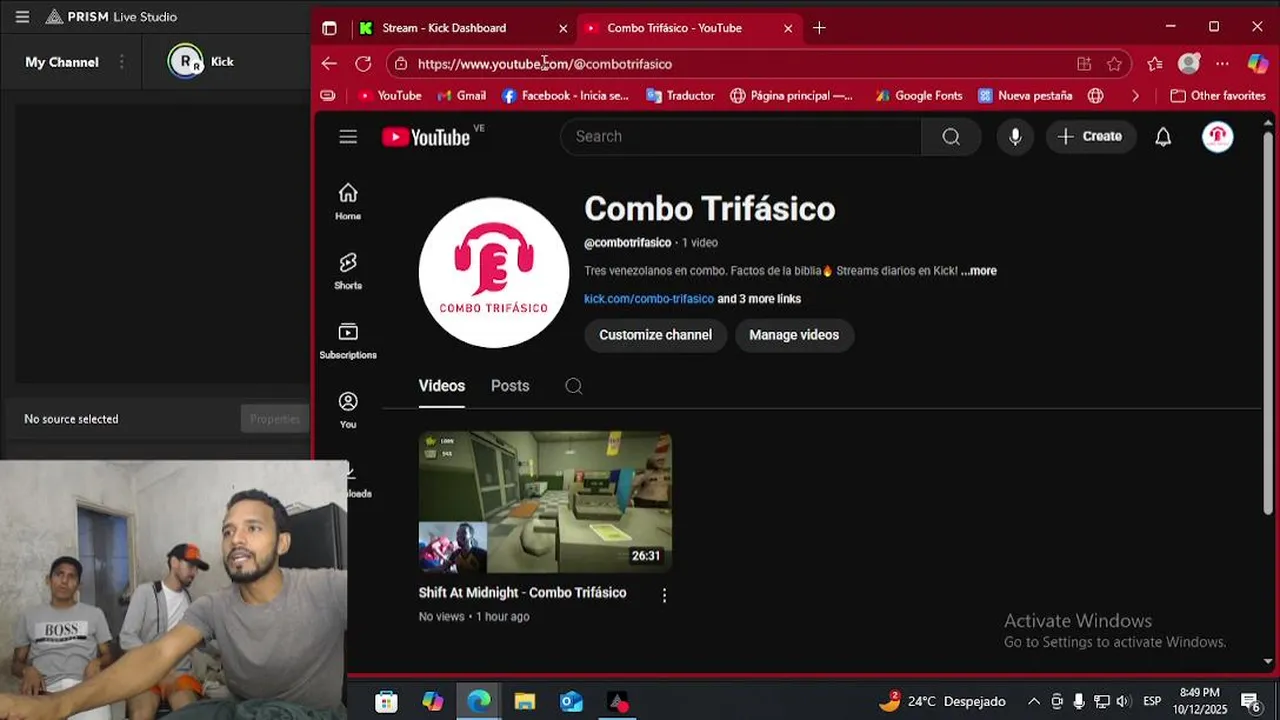Screen dimensions: 1280x720
Task: Close the Combo Trifásico YouTube tab
Action: click(788, 28)
